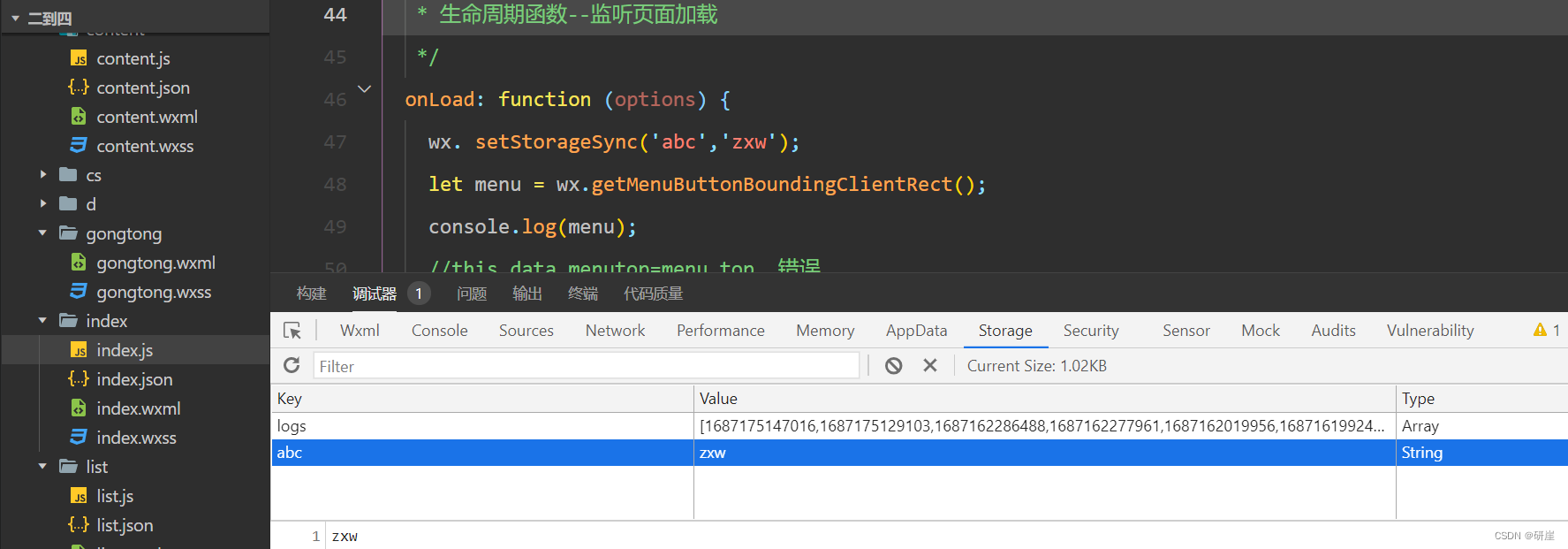The height and width of the screenshot is (549, 1568).
Task: Delete the selected storage entry (X icon)
Action: click(930, 365)
